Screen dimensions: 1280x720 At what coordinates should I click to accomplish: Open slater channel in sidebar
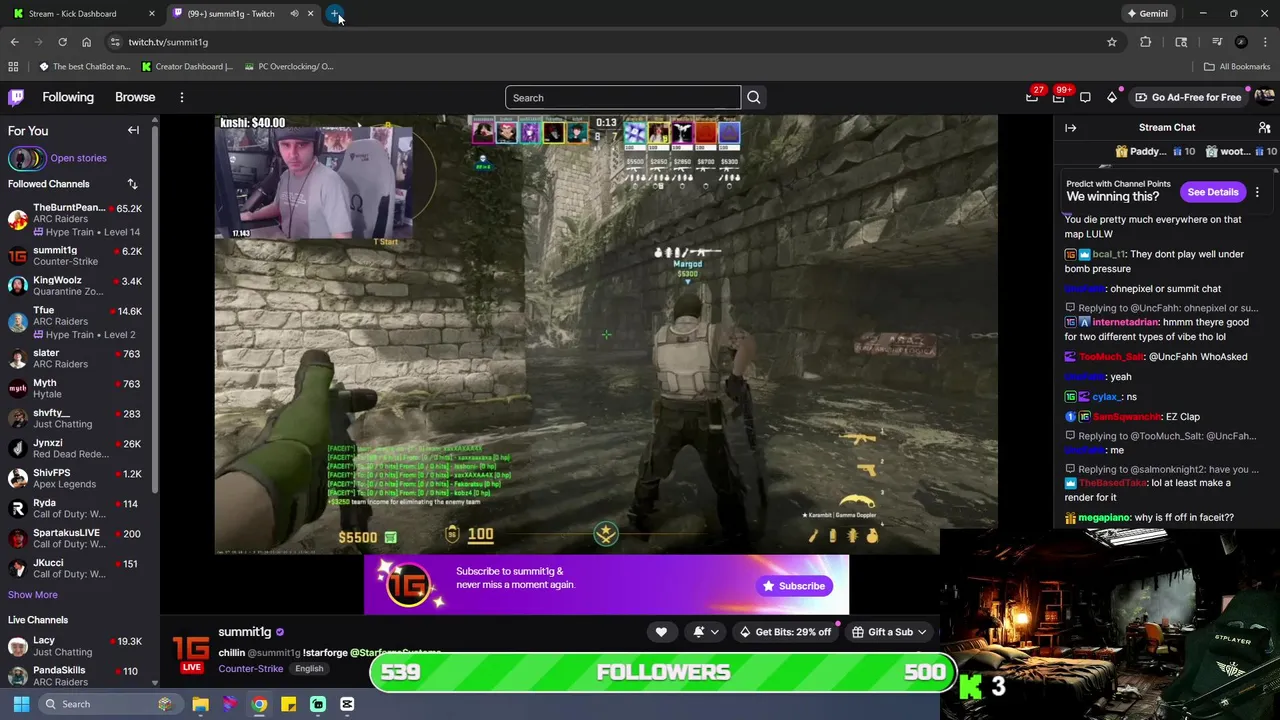pyautogui.click(x=76, y=358)
